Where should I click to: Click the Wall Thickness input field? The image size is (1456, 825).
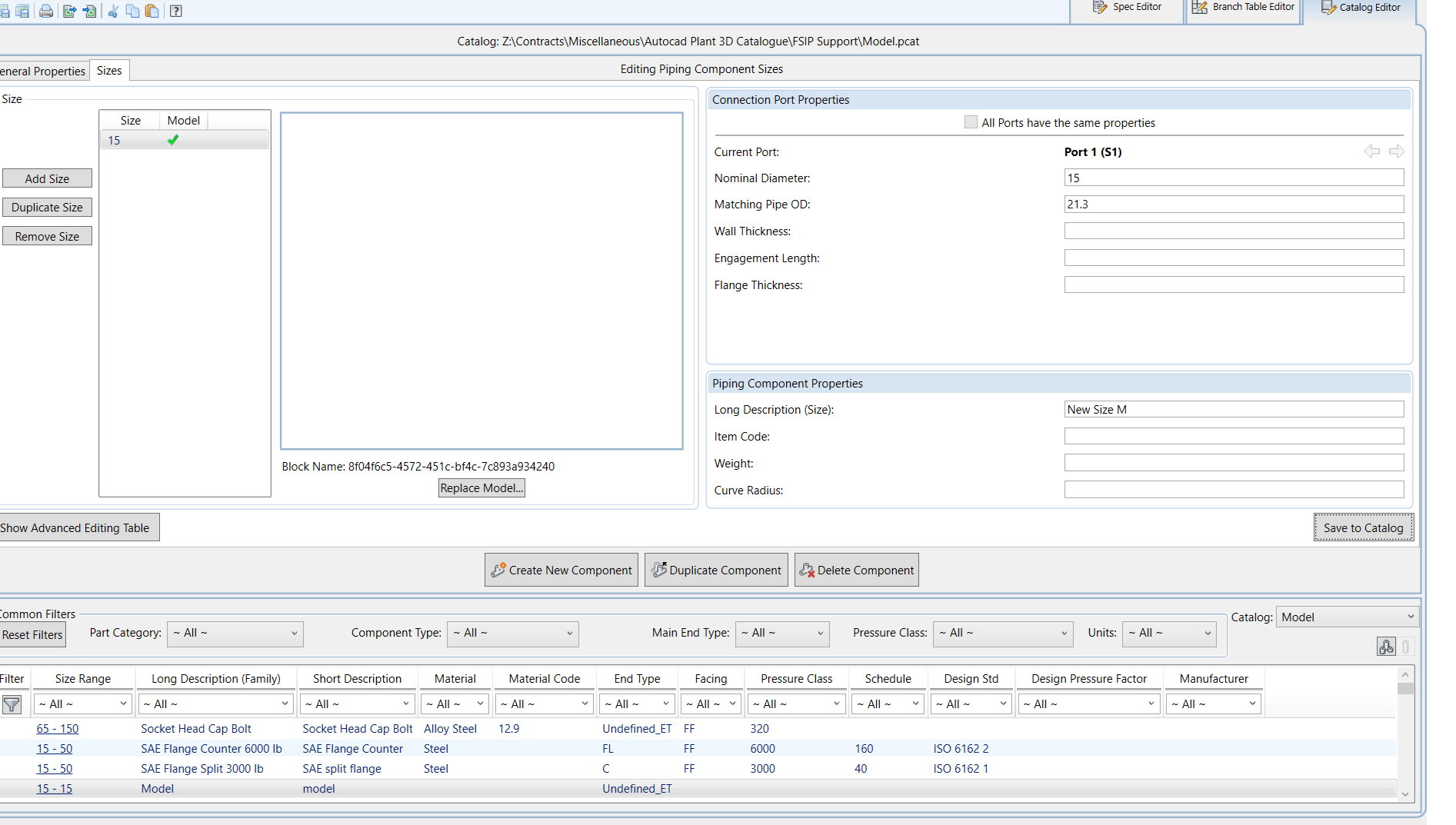click(1233, 231)
